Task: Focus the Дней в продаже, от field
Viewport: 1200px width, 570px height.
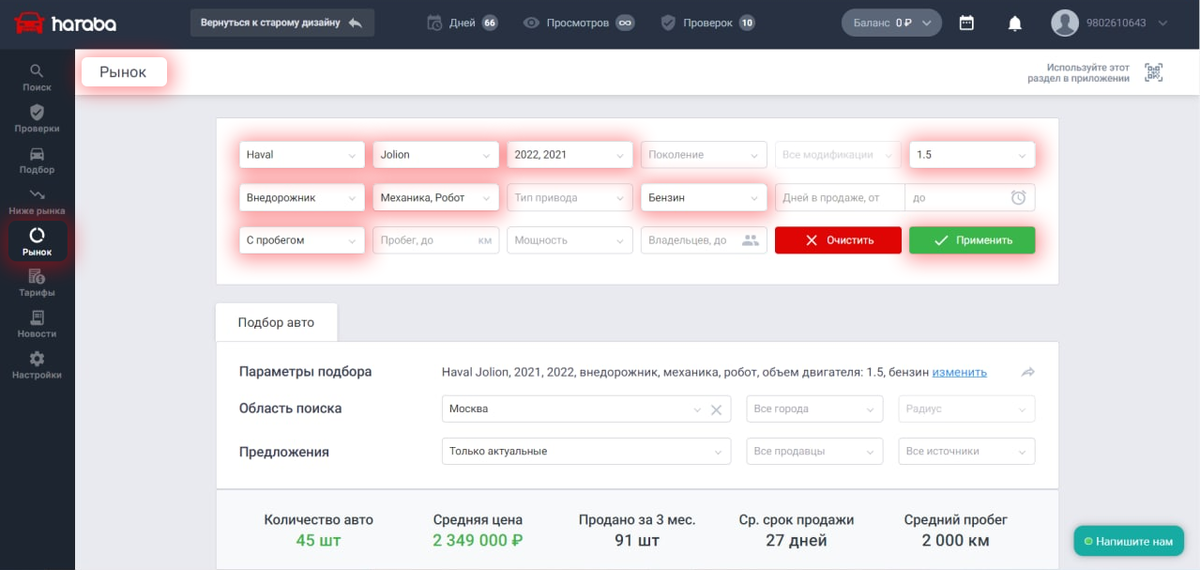Action: (x=839, y=198)
